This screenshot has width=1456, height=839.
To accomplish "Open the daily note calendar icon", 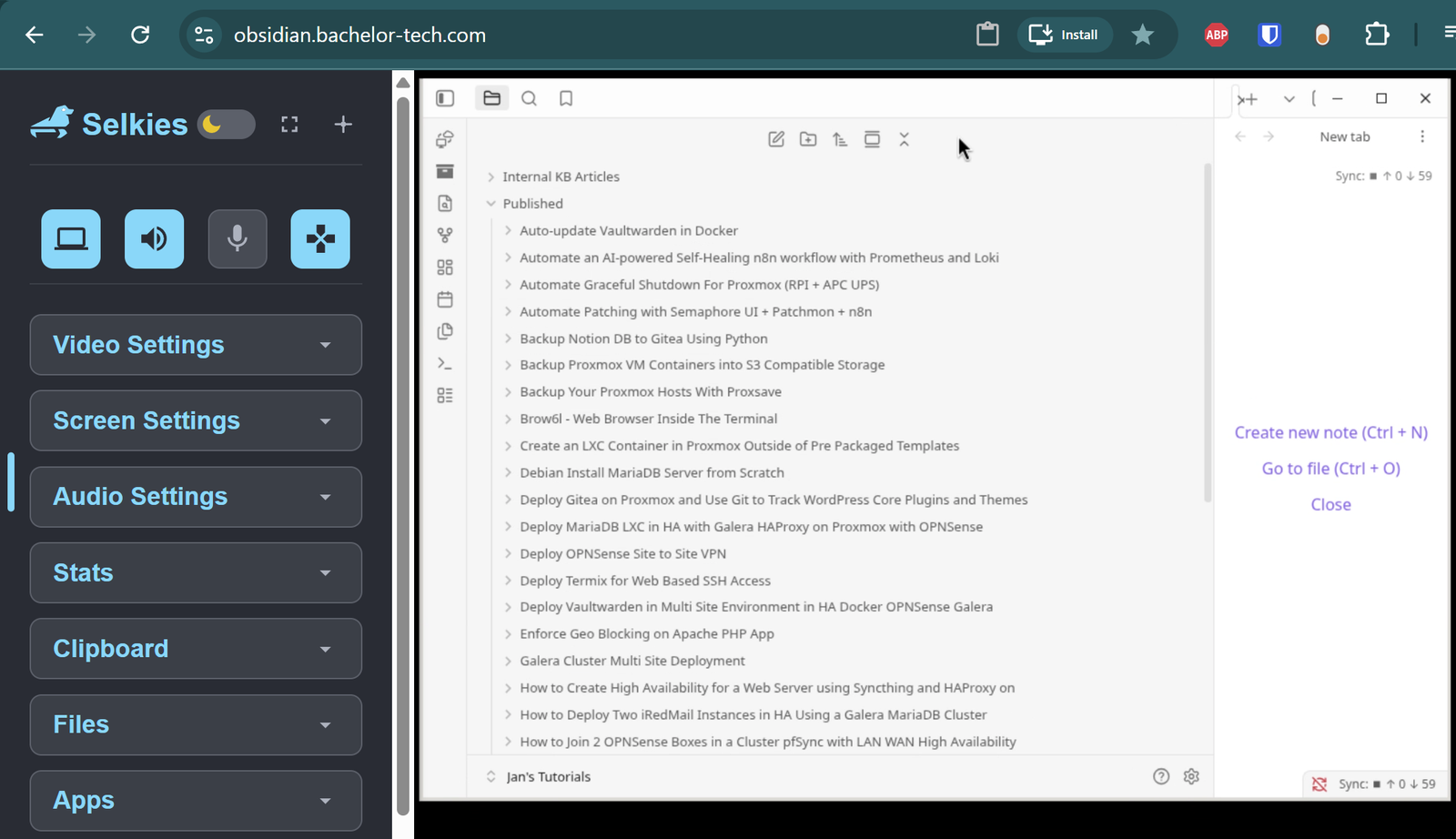I will [x=445, y=299].
